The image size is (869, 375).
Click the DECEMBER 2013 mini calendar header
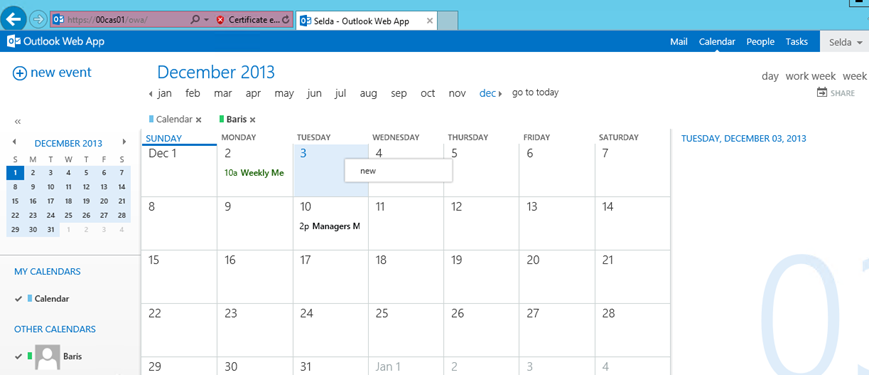68,143
